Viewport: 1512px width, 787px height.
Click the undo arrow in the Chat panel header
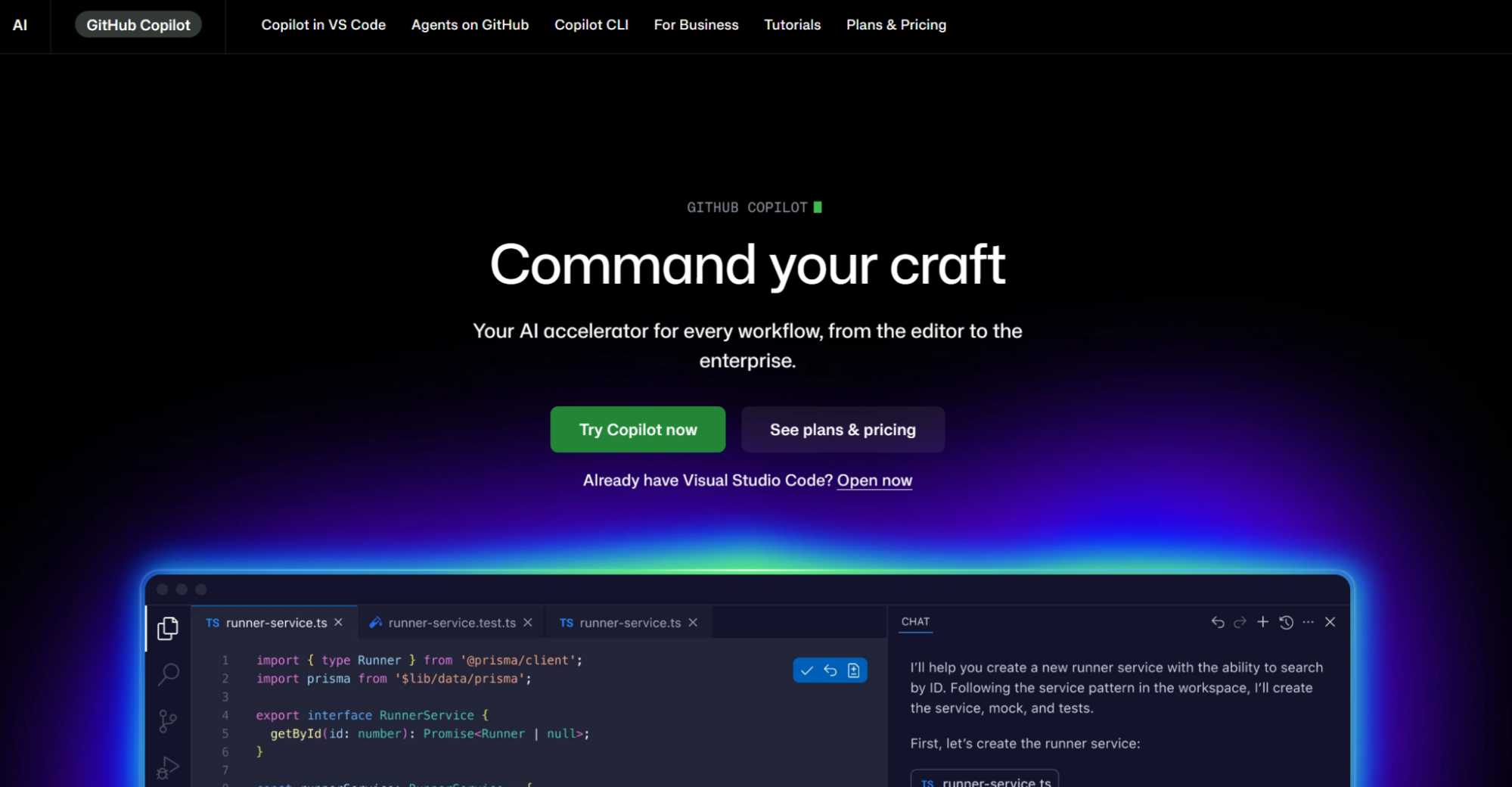[1218, 622]
